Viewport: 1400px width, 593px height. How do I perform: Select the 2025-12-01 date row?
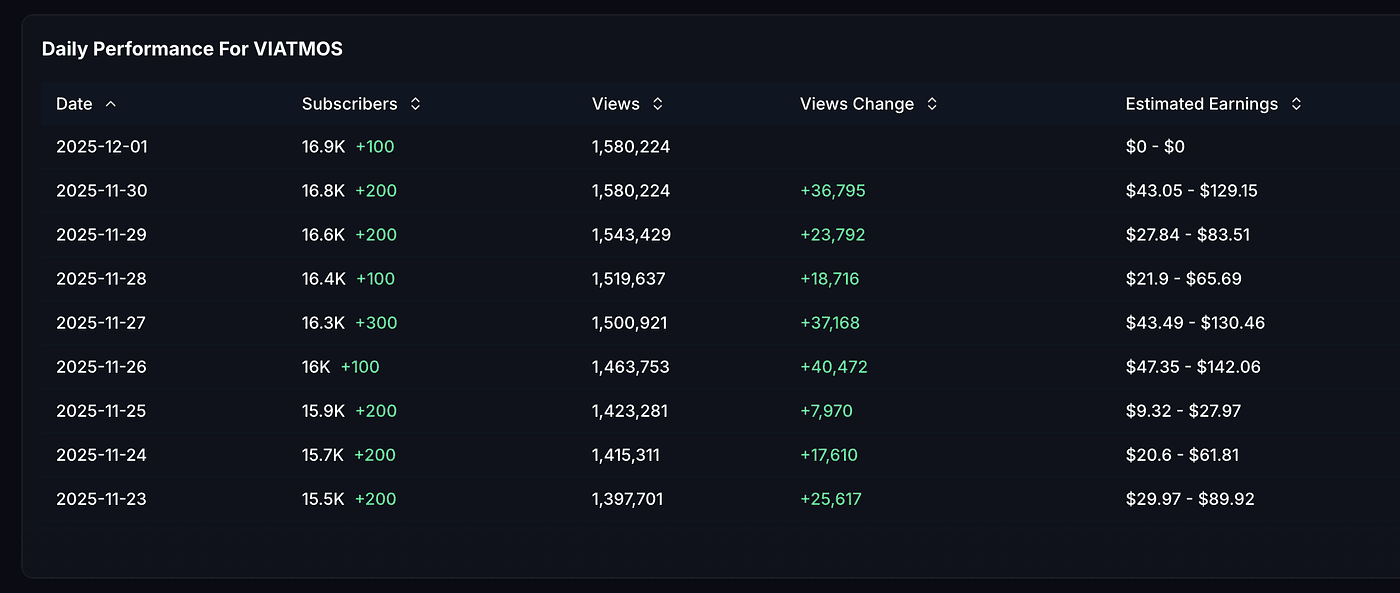[x=101, y=147]
